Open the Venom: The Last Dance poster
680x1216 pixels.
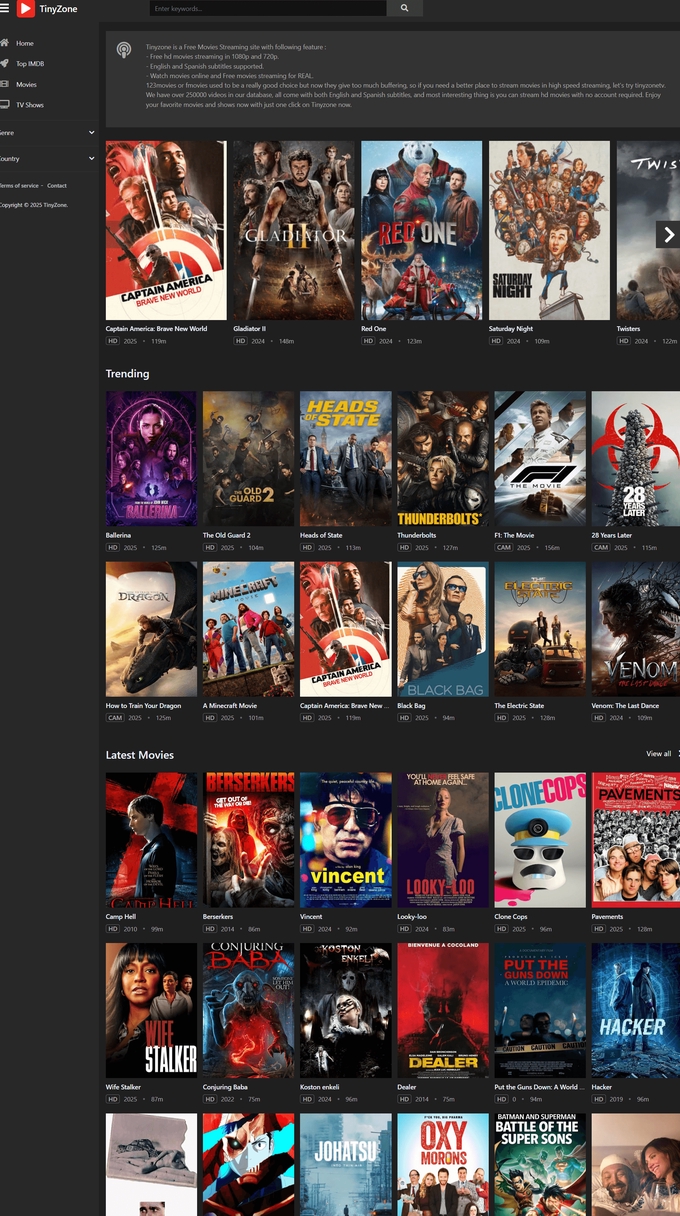pos(635,629)
